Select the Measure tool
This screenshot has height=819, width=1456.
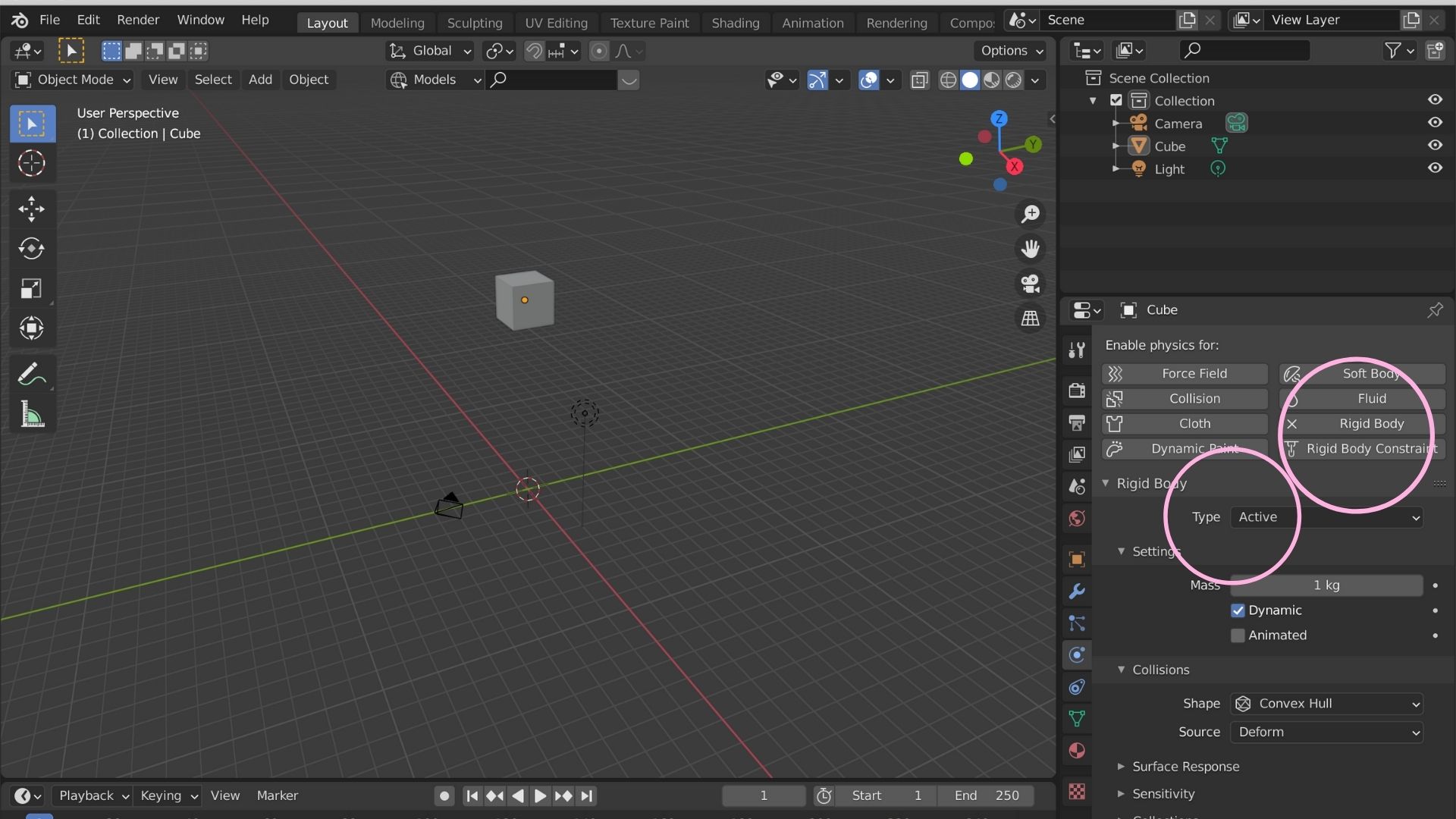[x=31, y=413]
